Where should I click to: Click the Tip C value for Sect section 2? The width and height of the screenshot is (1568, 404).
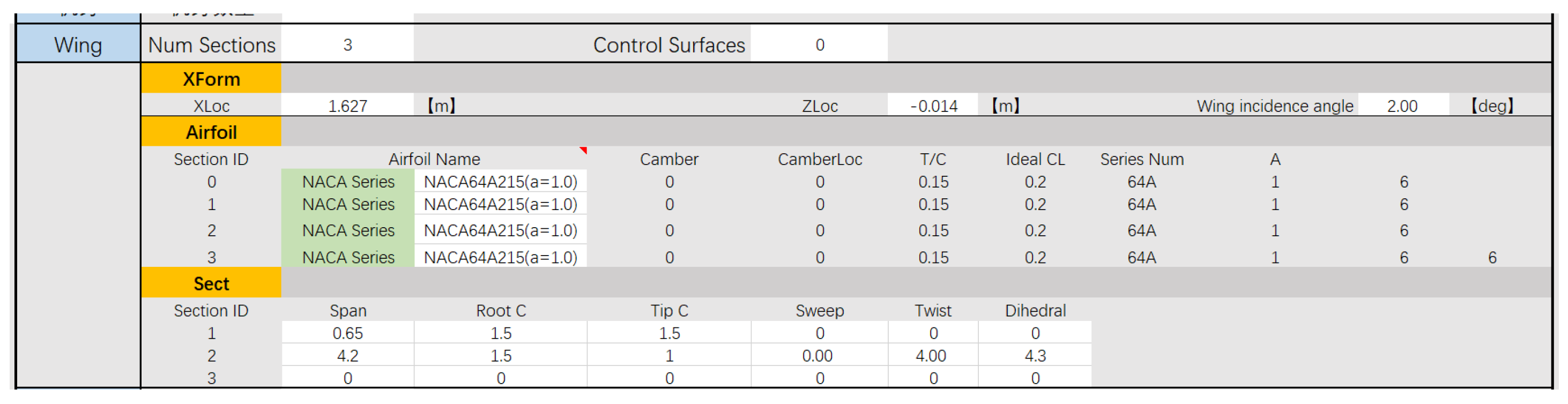pos(669,356)
